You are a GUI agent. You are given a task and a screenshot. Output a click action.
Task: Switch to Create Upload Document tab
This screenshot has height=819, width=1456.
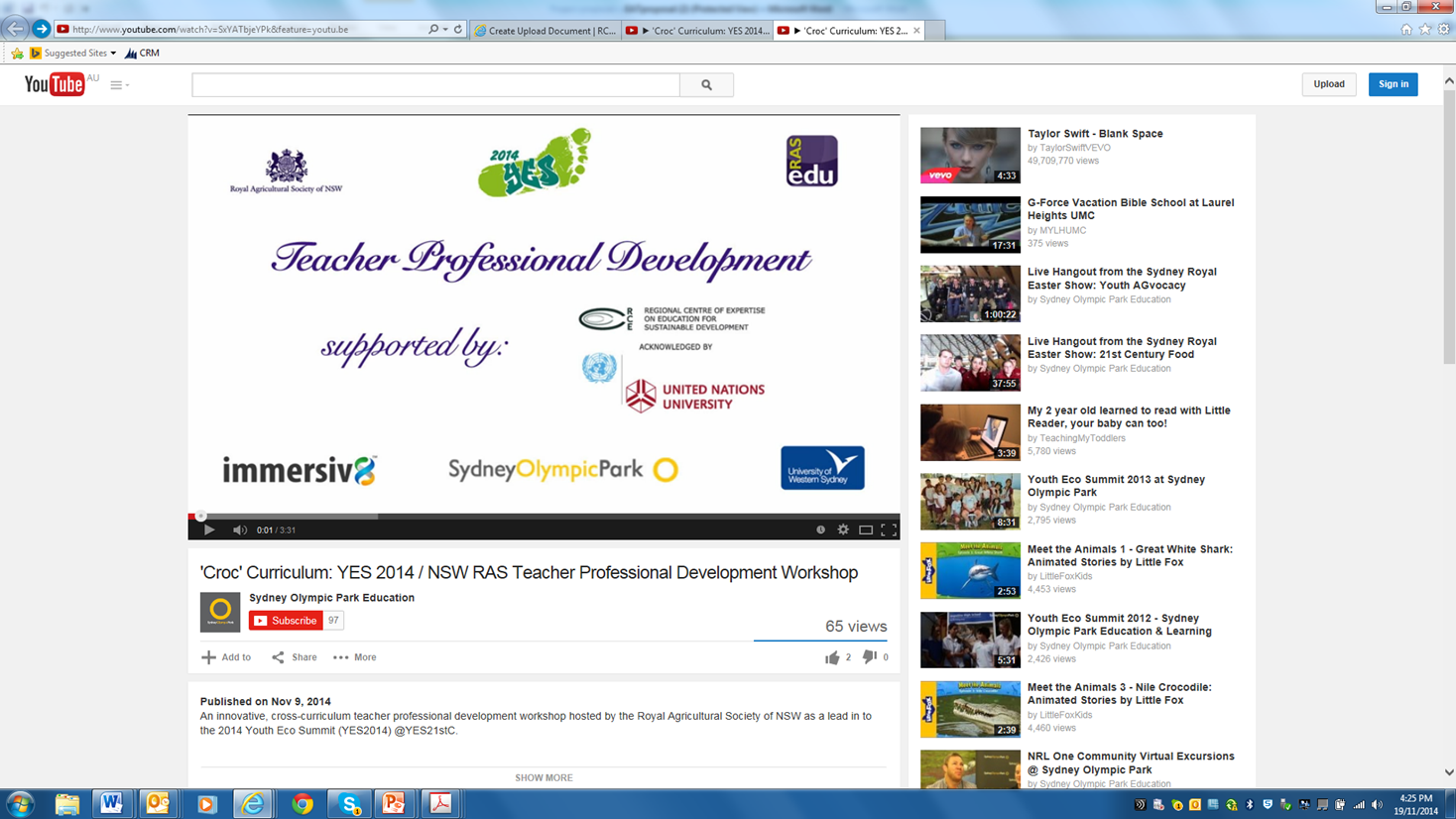pos(545,31)
